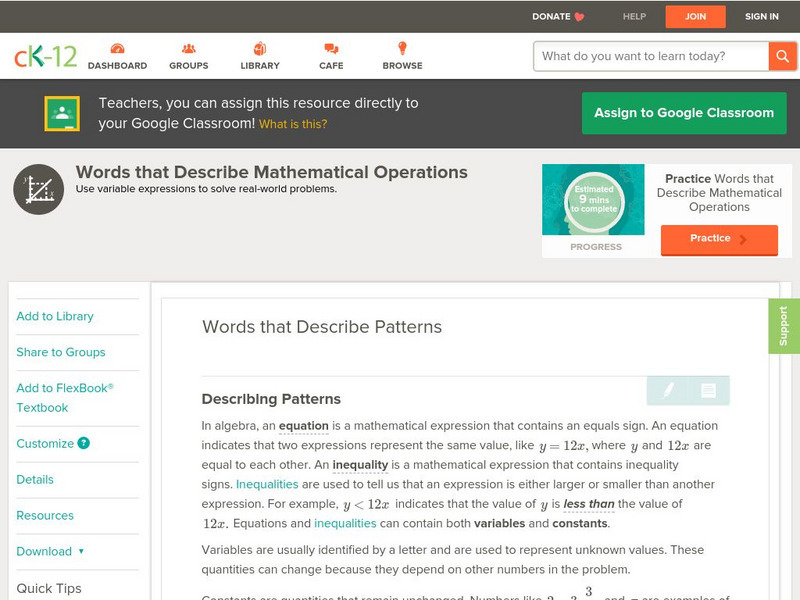This screenshot has height=600, width=800.
Task: Click the 'Quick Tips' sidebar label
Action: pyautogui.click(x=49, y=588)
